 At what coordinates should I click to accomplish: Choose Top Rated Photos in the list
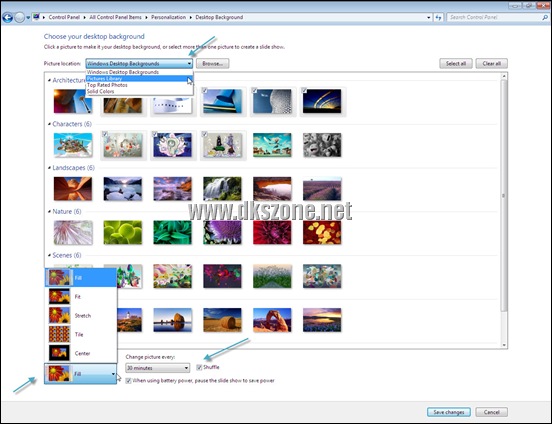coord(139,85)
